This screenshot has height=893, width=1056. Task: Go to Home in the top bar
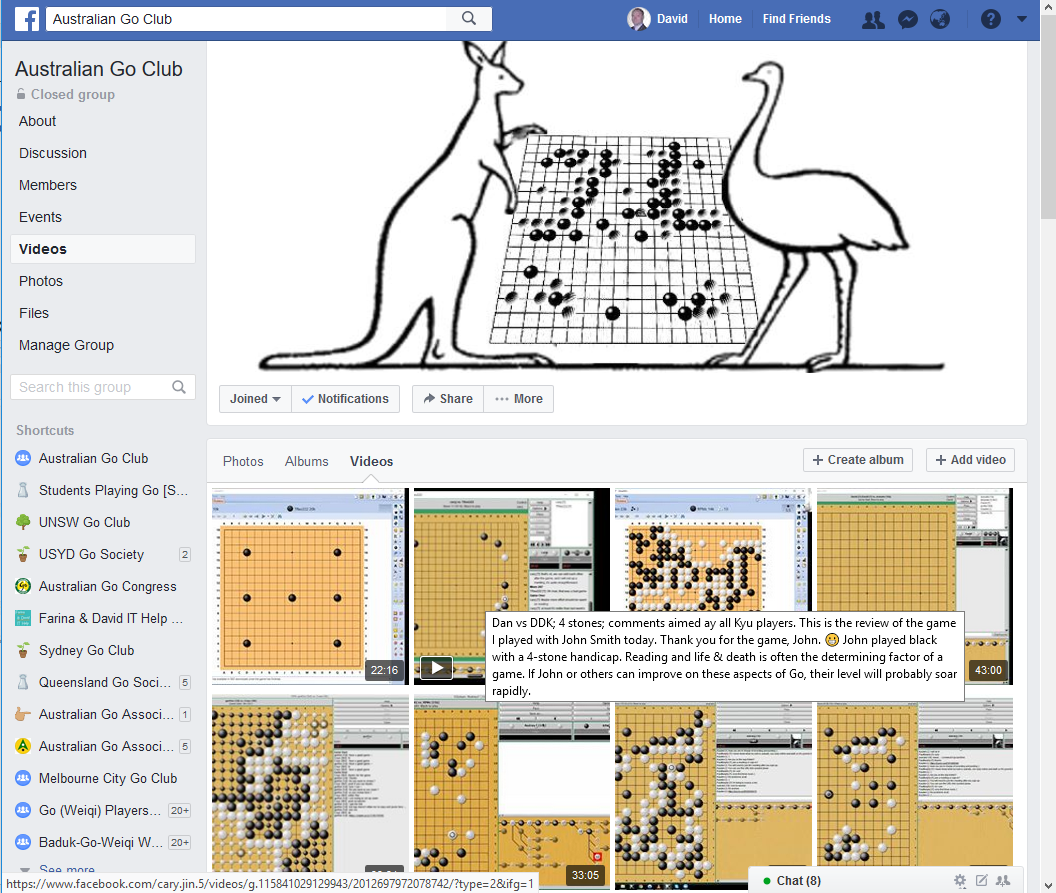point(725,19)
